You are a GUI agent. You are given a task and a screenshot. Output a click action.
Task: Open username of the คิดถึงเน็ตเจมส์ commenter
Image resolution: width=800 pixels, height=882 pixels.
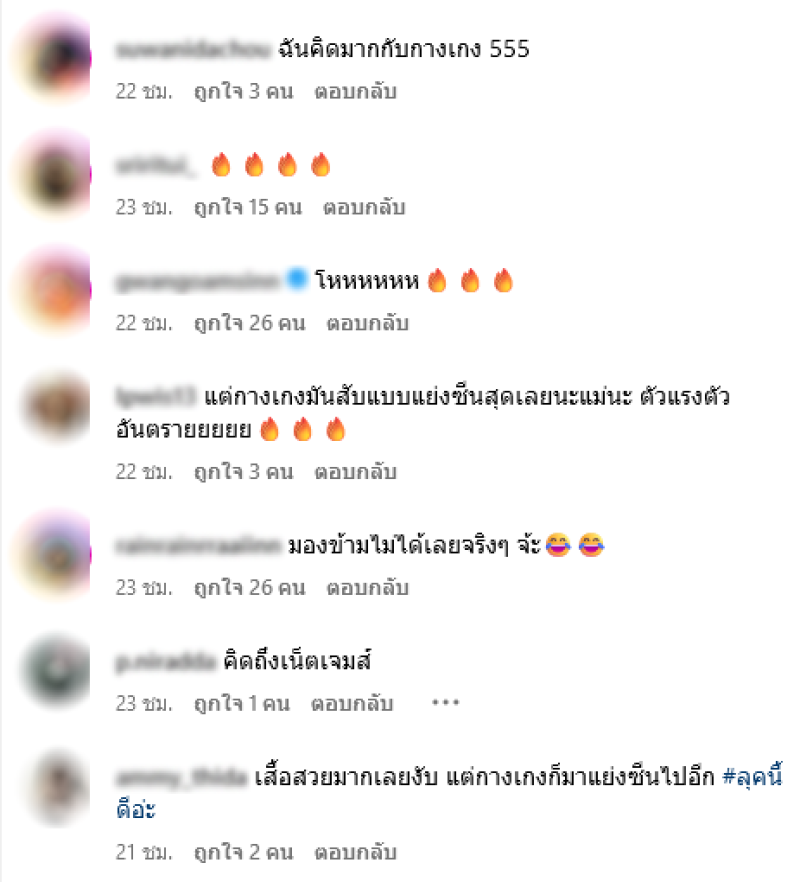pyautogui.click(x=165, y=661)
